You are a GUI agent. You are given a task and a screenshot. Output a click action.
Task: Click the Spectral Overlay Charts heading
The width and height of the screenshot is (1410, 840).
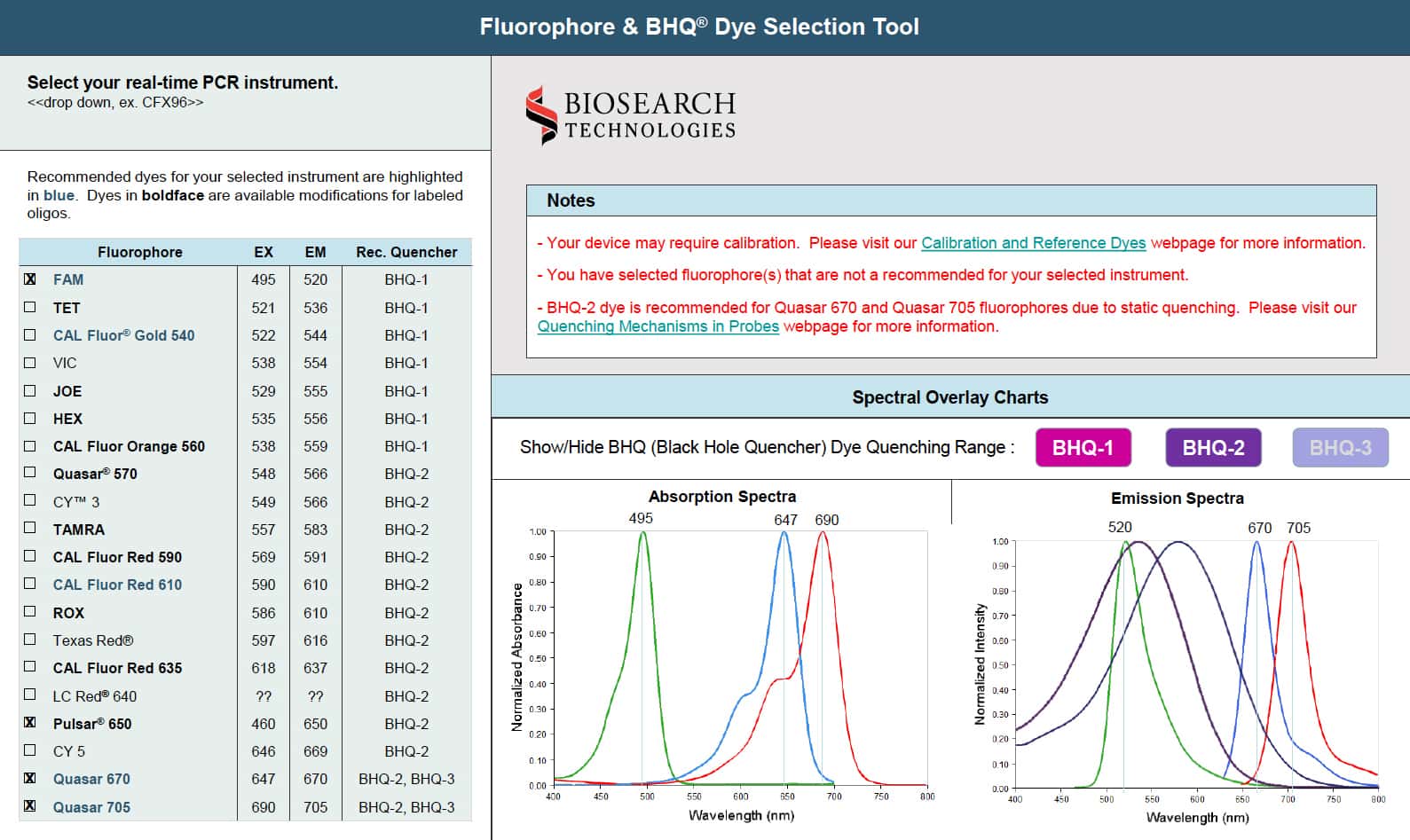950,397
